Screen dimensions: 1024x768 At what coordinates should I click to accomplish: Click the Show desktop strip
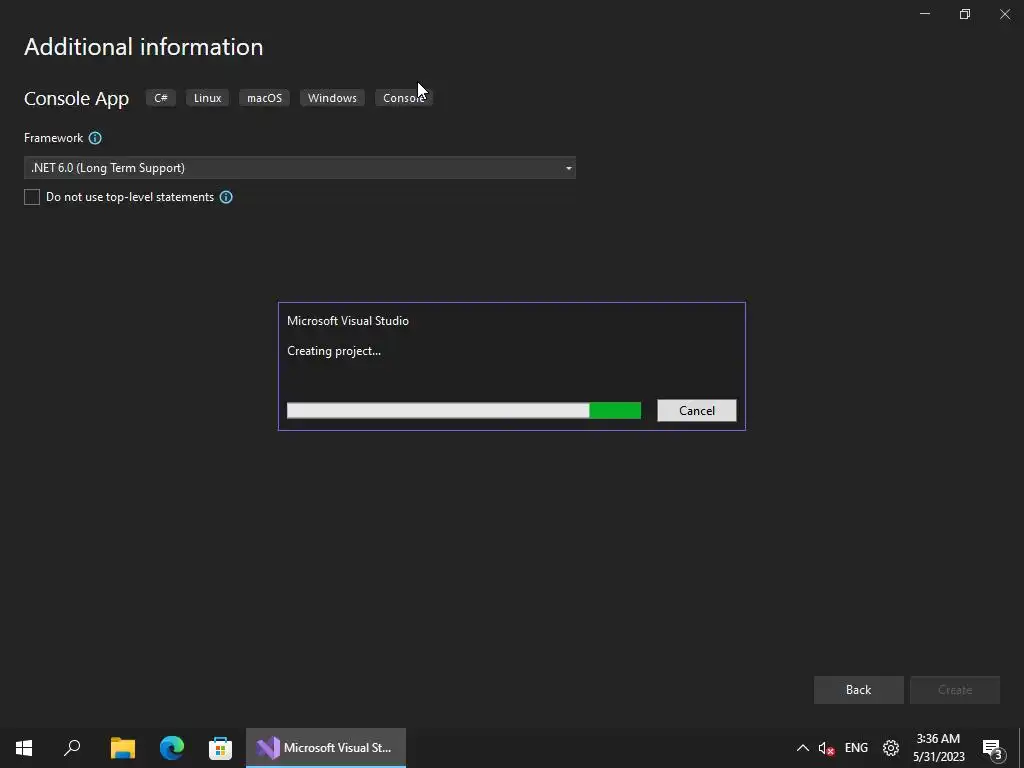[x=1021, y=748]
